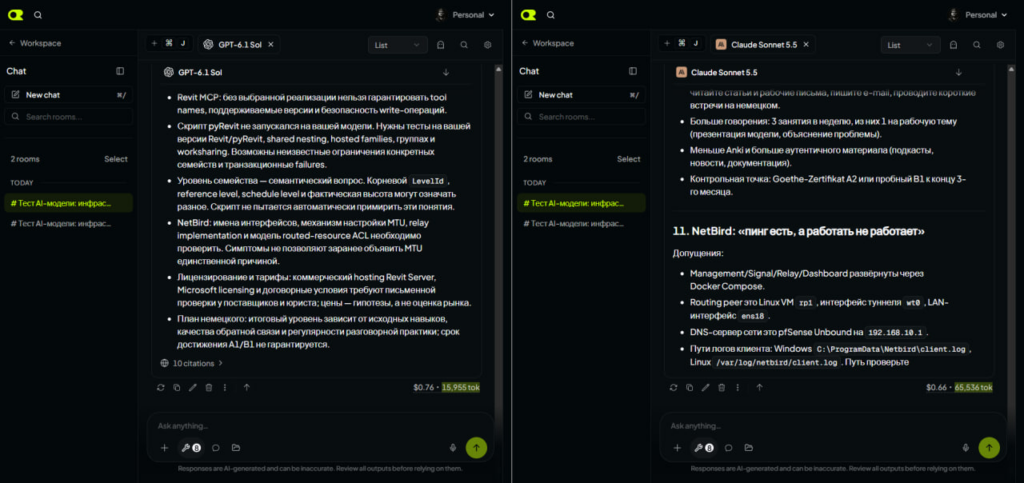
Task: Add model with plus ⌘J button, right window
Action: click(682, 44)
